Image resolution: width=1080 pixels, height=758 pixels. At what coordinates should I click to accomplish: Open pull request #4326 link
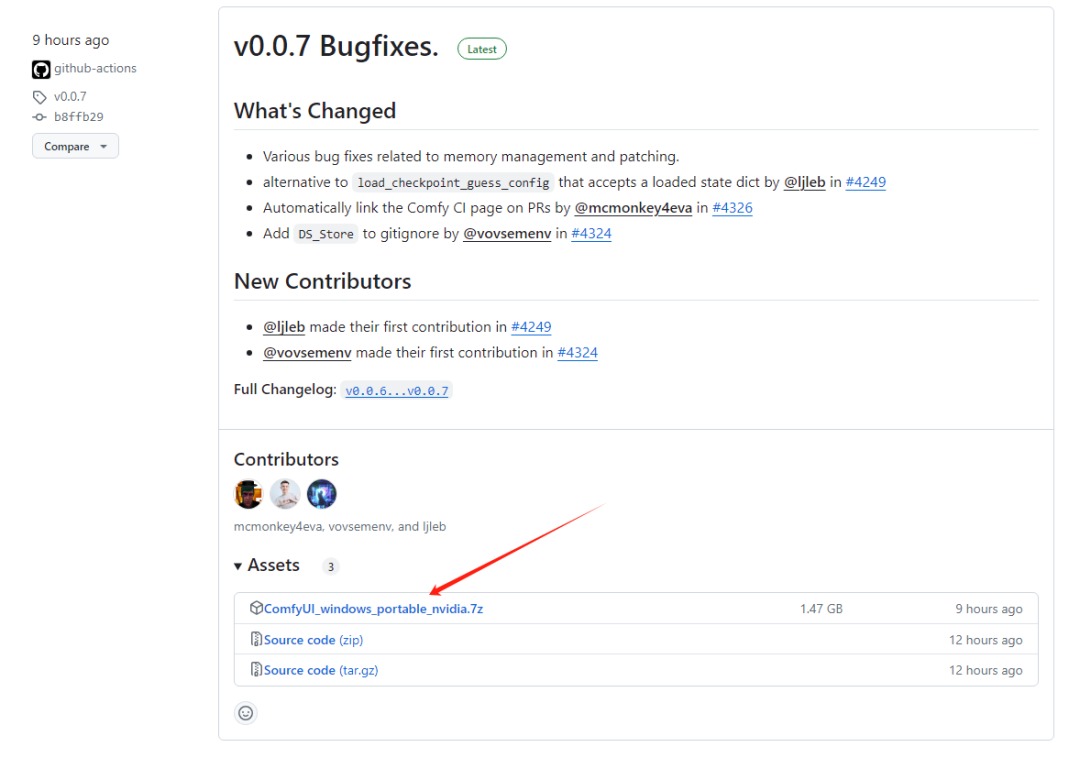pyautogui.click(x=732, y=208)
